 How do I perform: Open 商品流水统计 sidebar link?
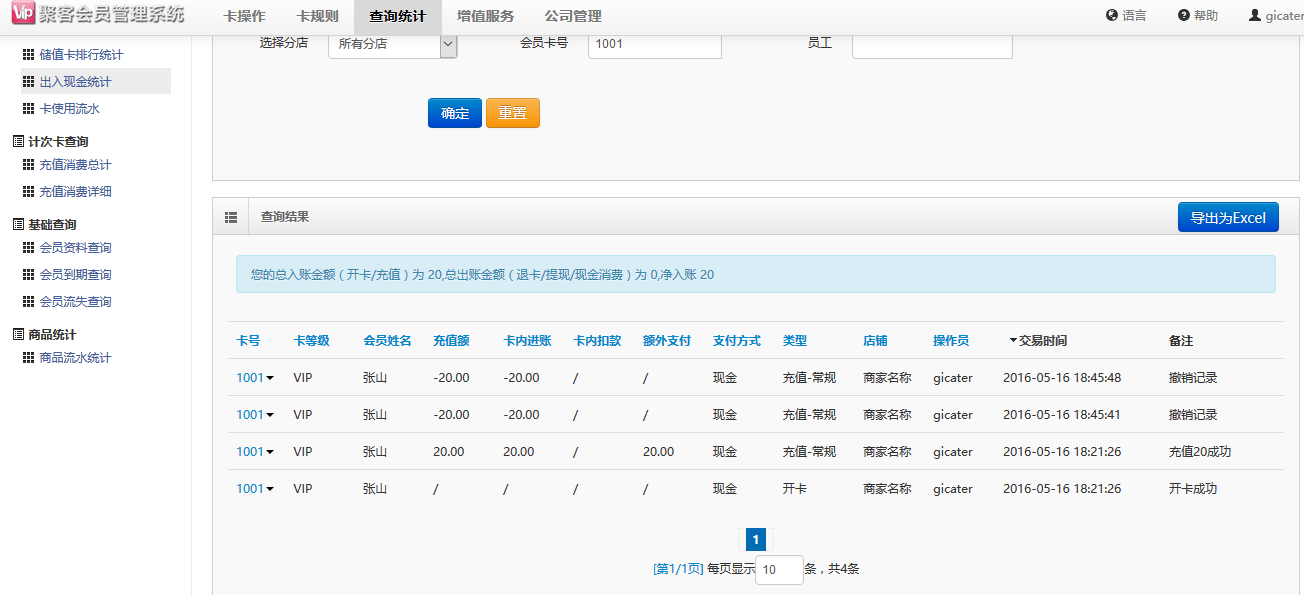pos(75,358)
